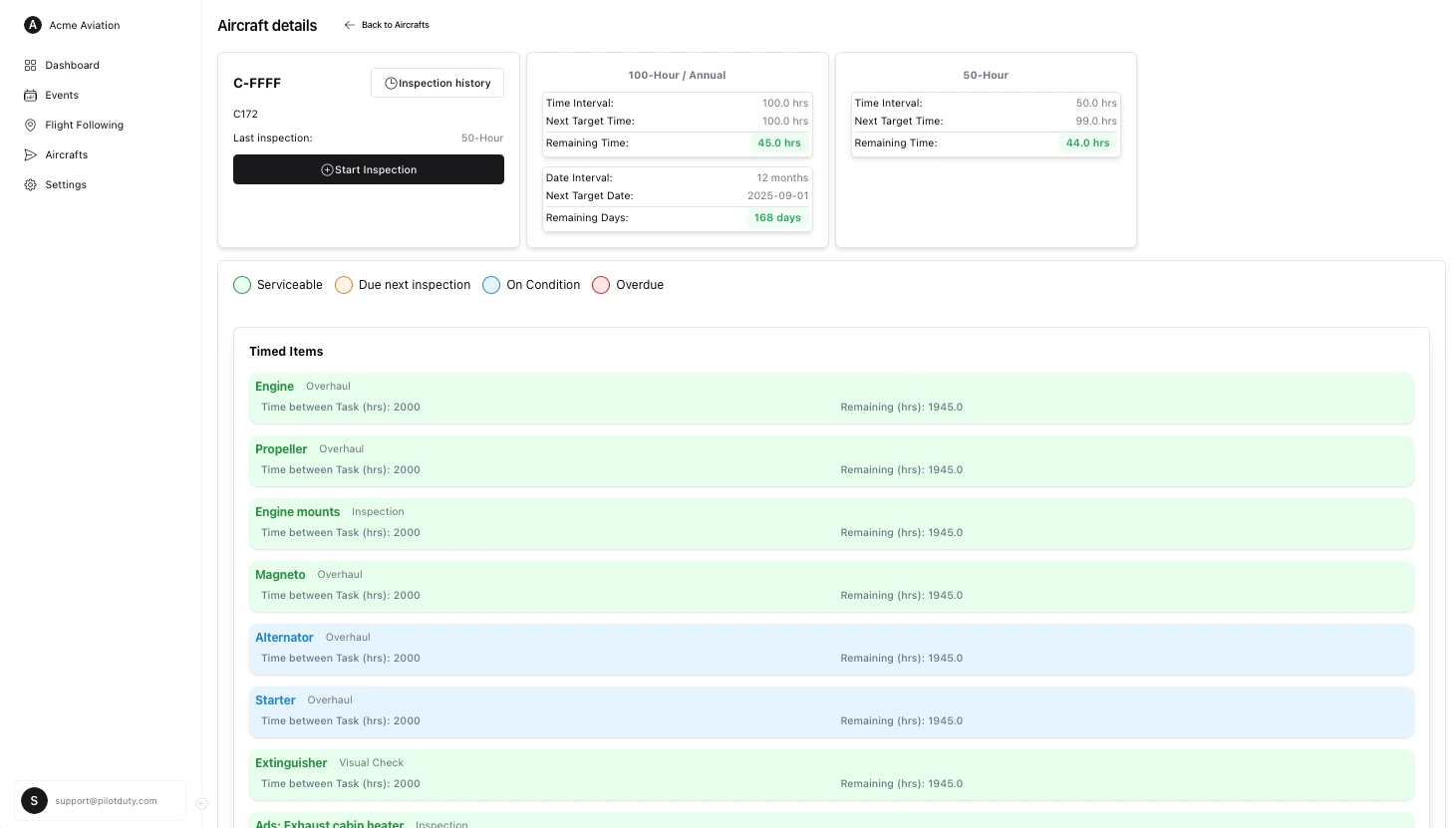Click the clock icon in Inspection history button
Viewport: 1456px width, 828px height.
[x=391, y=84]
